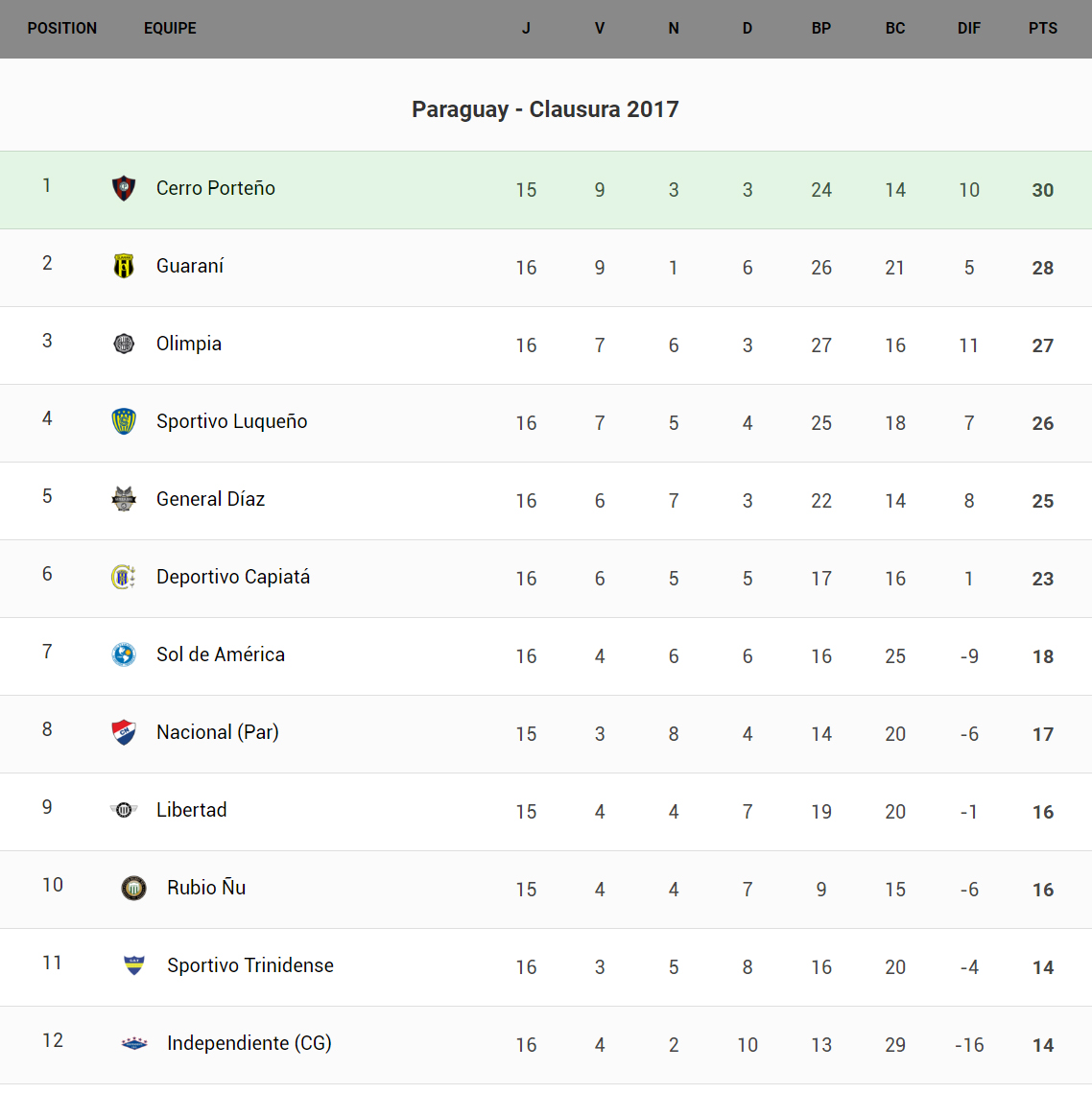Click the Rubio Ñu round crest
Viewport: 1092px width, 1094px height.
(x=134, y=888)
